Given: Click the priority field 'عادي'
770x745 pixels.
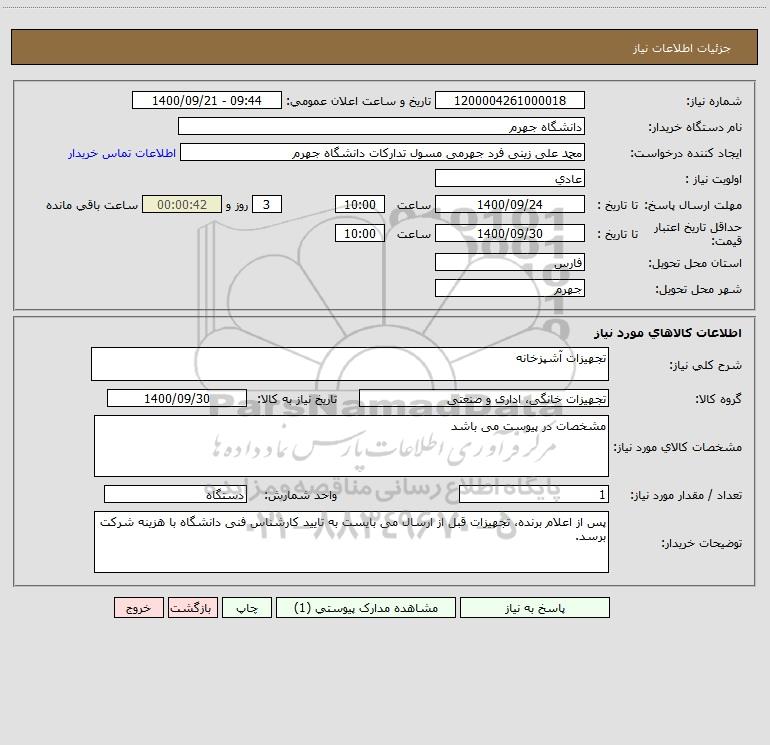Looking at the screenshot, I should (x=510, y=178).
